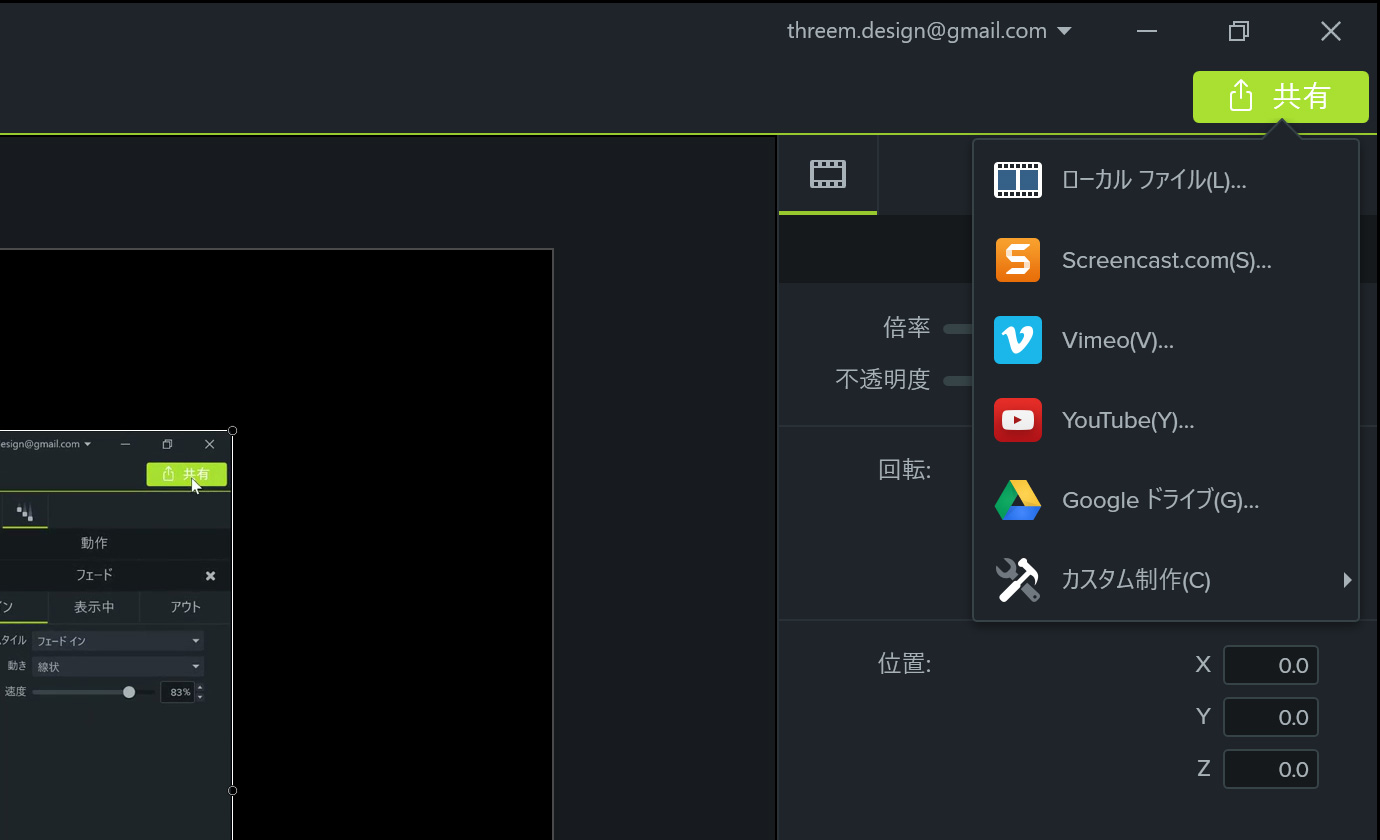Click the hammer and wrench custom production icon
Screen dimensions: 1380x840
coord(1017,580)
